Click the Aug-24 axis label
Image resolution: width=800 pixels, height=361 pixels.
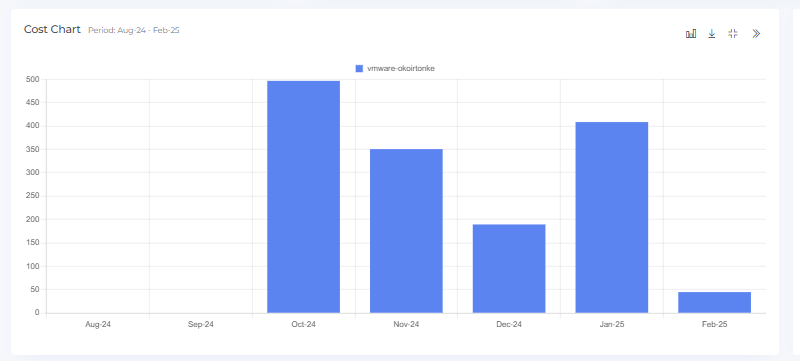(98, 324)
